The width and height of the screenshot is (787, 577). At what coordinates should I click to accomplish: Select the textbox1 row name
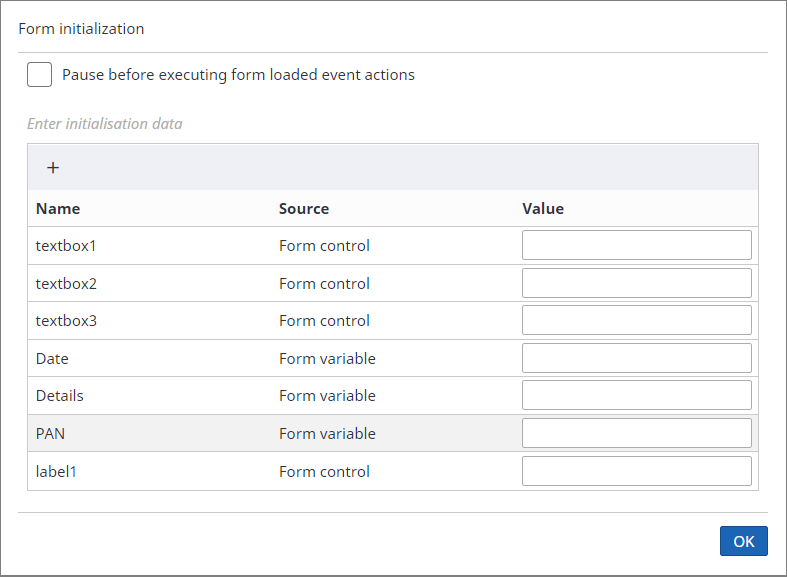click(66, 246)
